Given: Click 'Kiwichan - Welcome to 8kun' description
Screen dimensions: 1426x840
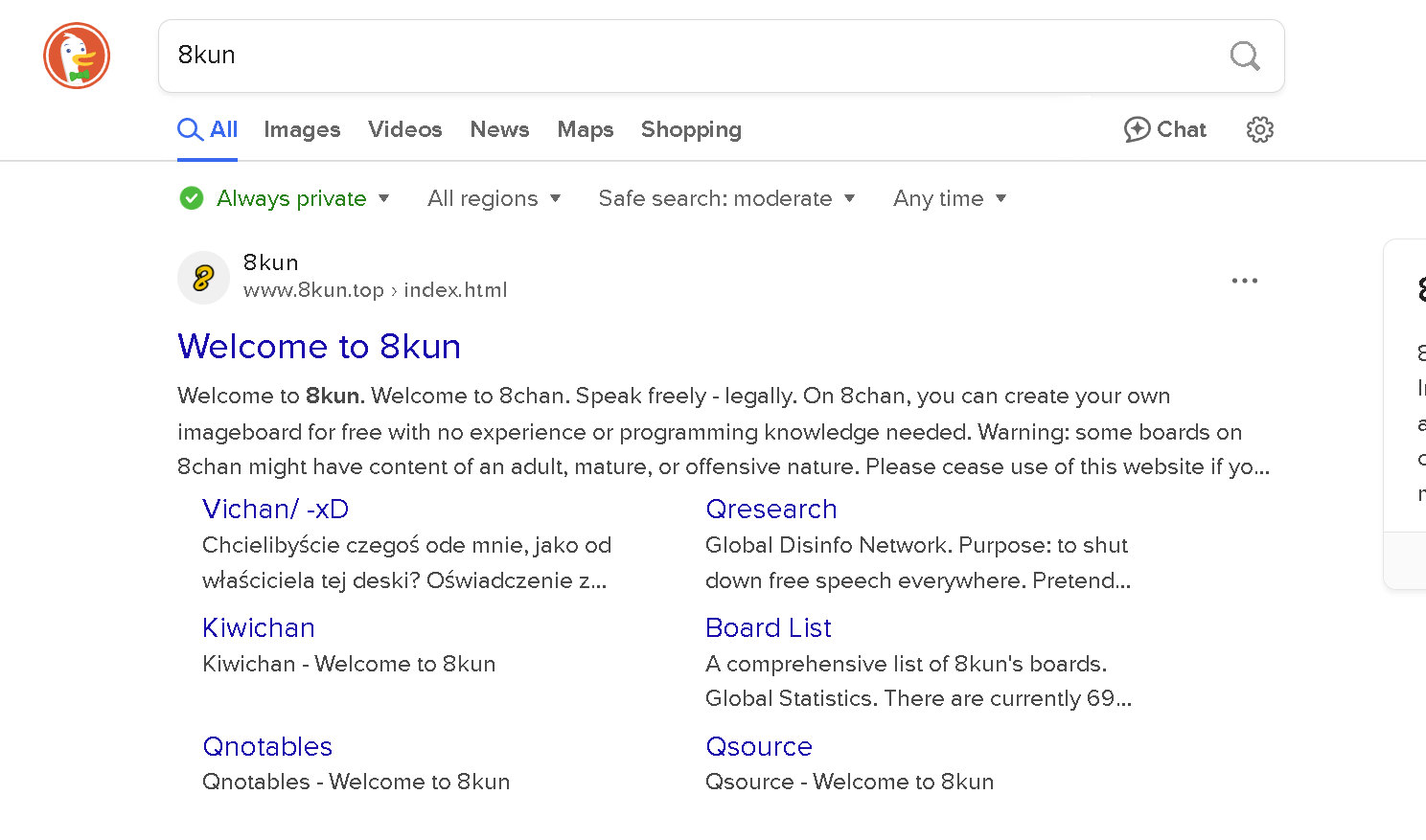Looking at the screenshot, I should pyautogui.click(x=349, y=664).
